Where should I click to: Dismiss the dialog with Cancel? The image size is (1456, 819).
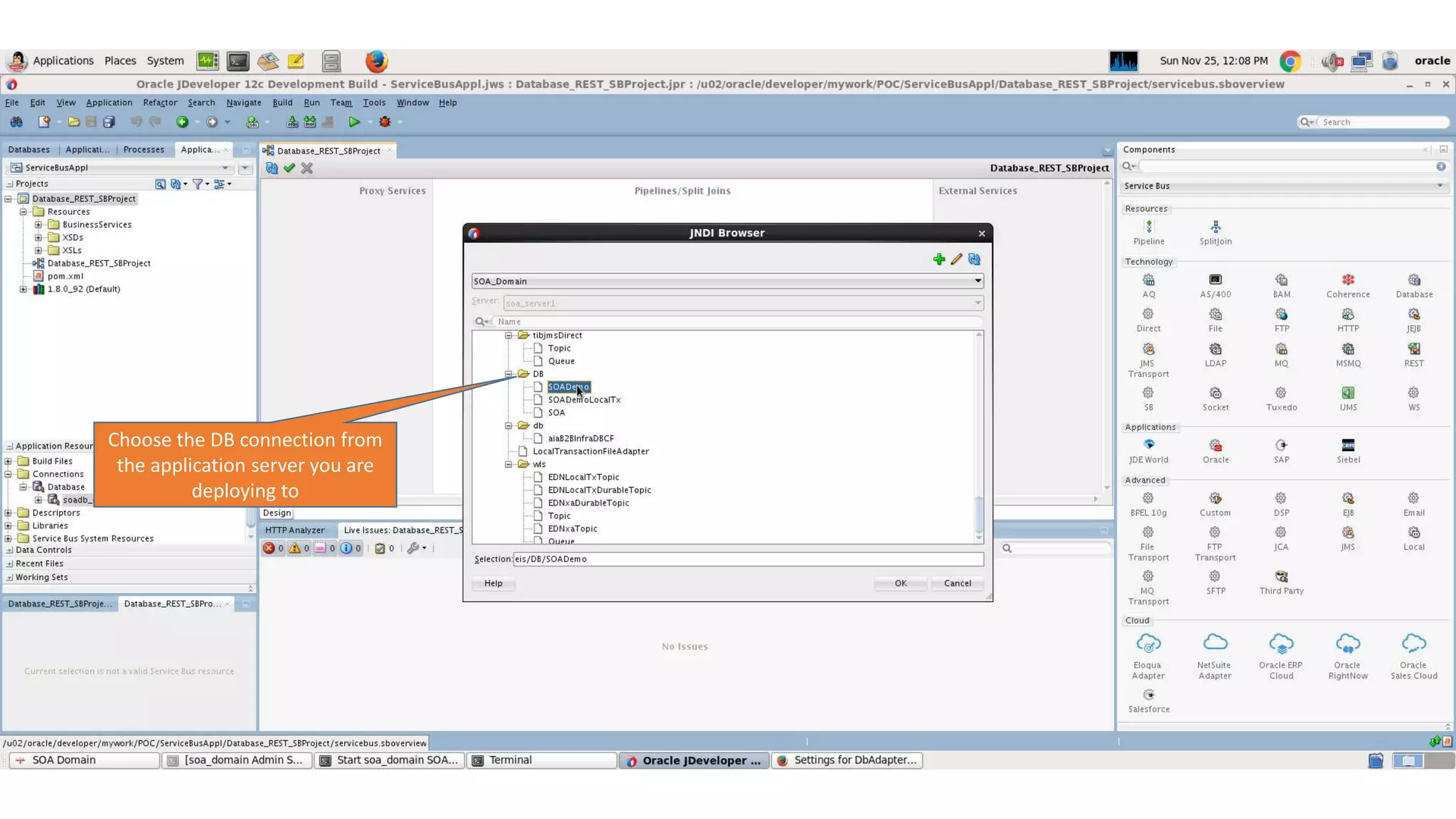click(x=957, y=584)
